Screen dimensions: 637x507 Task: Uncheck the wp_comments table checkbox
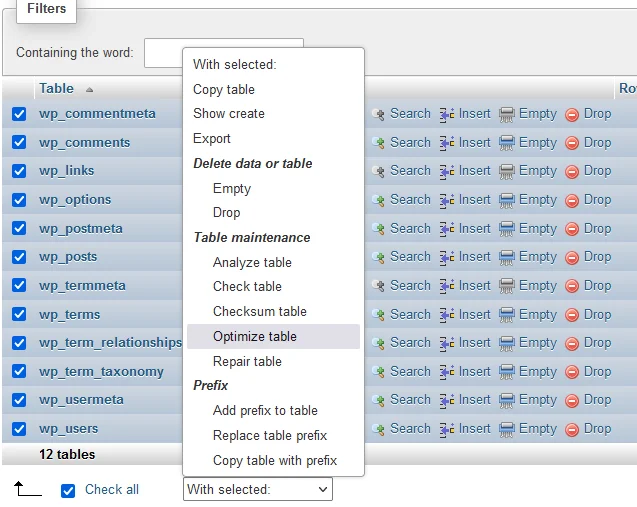(x=19, y=143)
